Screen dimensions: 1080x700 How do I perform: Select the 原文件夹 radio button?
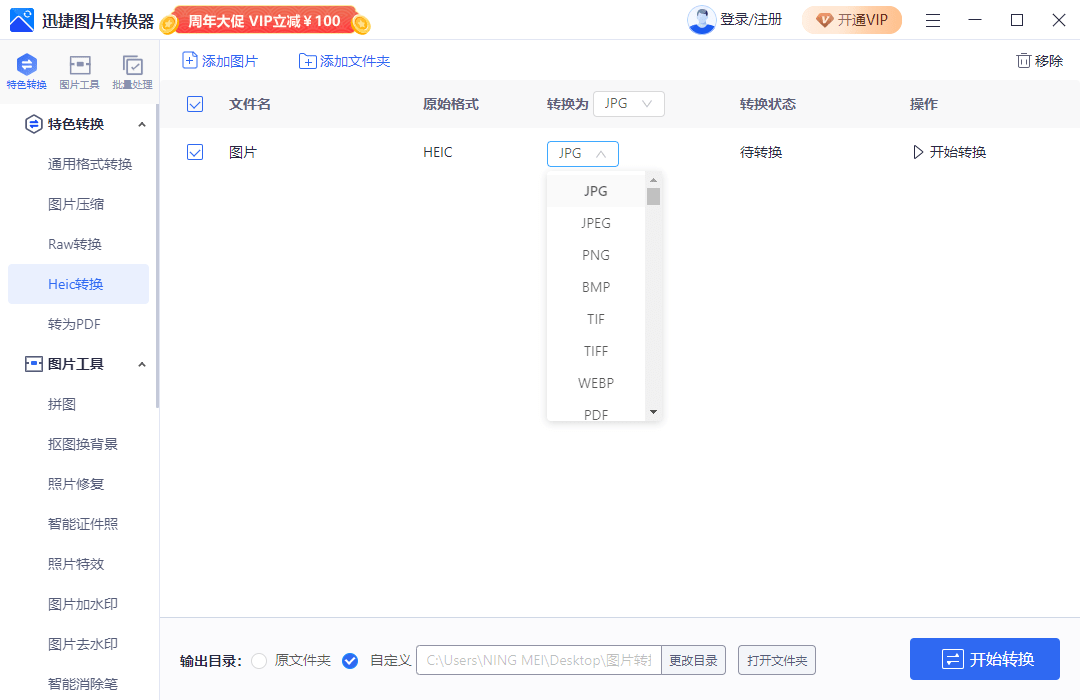pyautogui.click(x=259, y=661)
